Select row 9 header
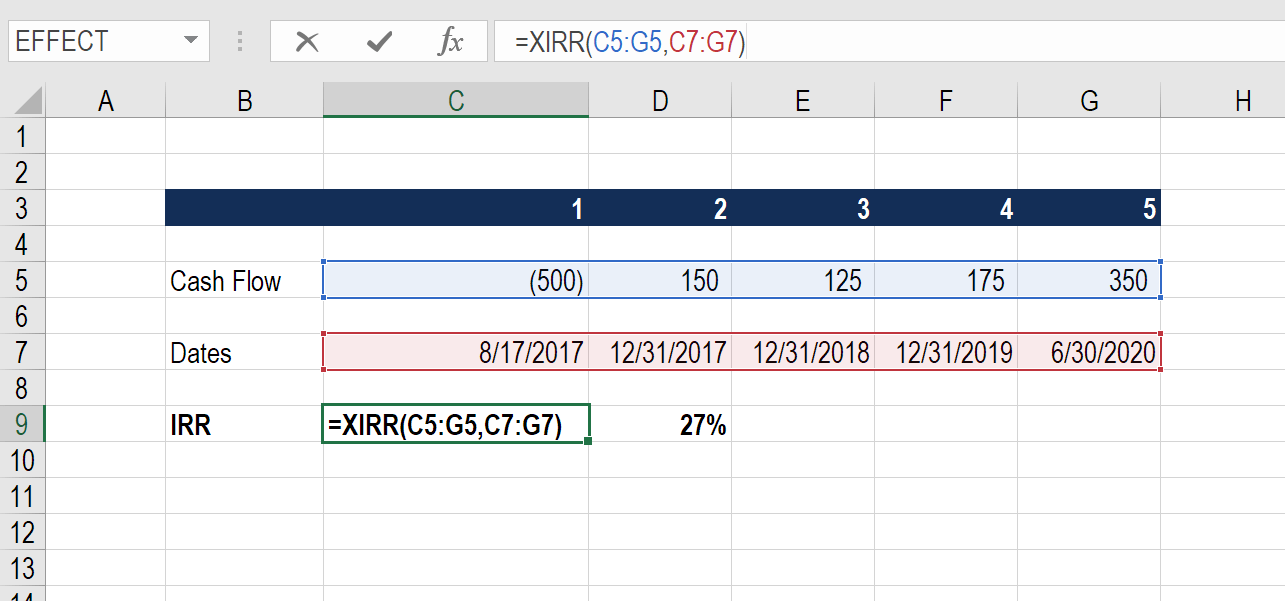 (22, 424)
